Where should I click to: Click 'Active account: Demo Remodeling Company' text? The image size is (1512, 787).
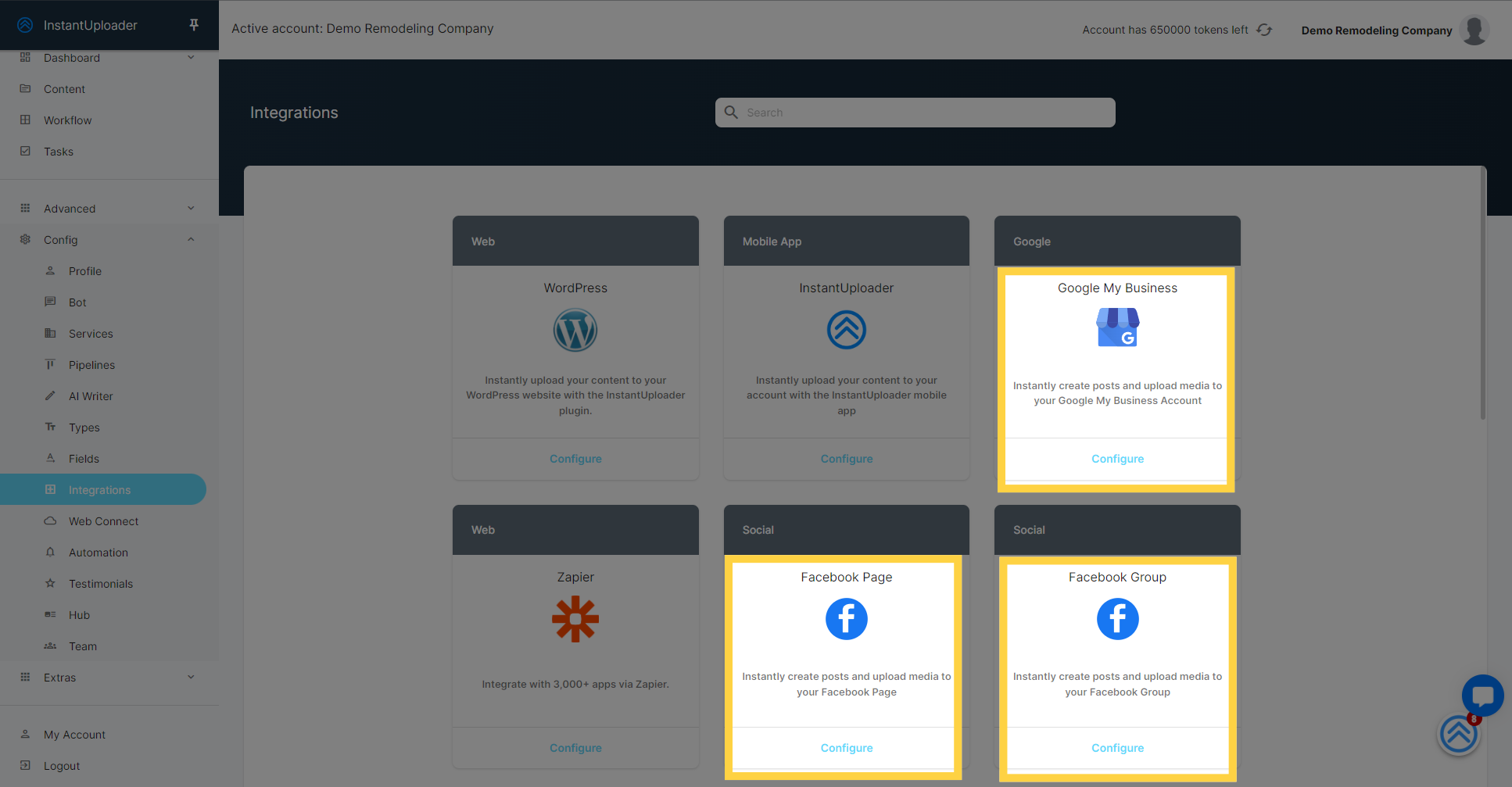tap(363, 28)
